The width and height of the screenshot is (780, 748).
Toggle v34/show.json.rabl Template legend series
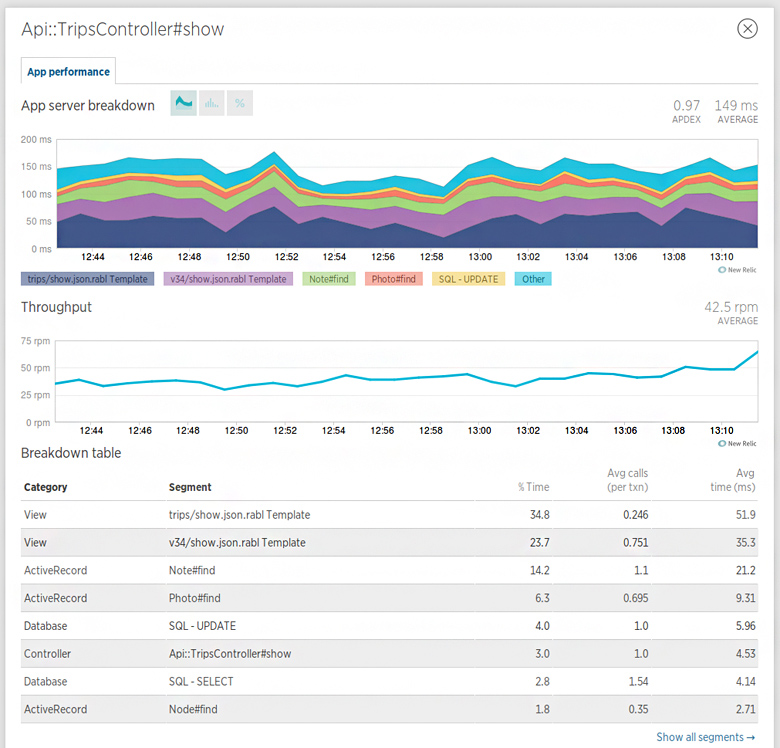(x=228, y=279)
